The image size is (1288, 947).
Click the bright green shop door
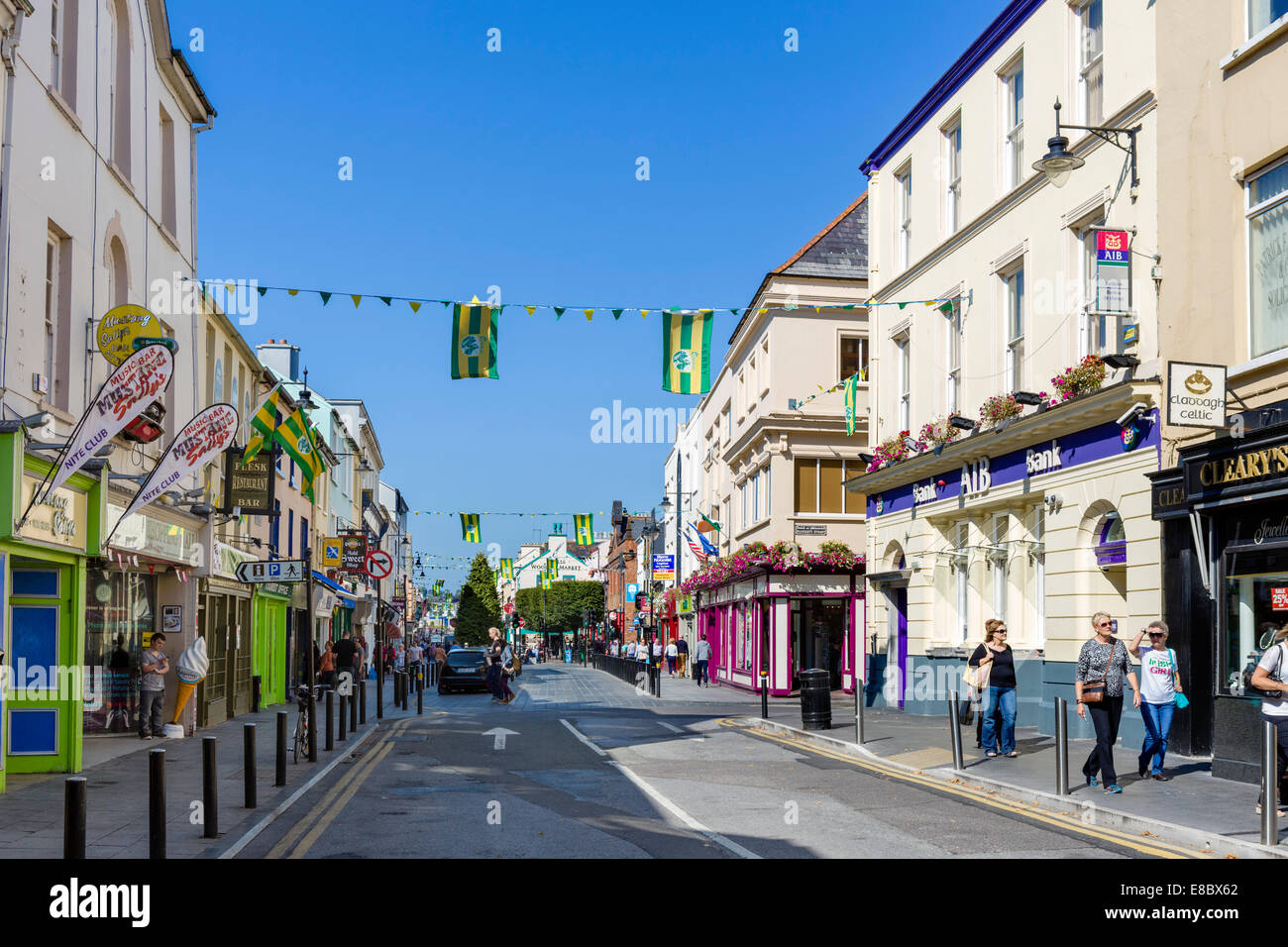(268, 648)
